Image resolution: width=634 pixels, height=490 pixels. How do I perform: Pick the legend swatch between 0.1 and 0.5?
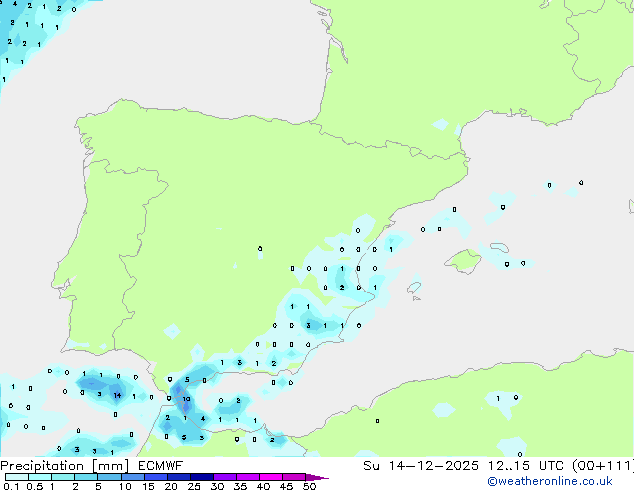click(x=17, y=477)
